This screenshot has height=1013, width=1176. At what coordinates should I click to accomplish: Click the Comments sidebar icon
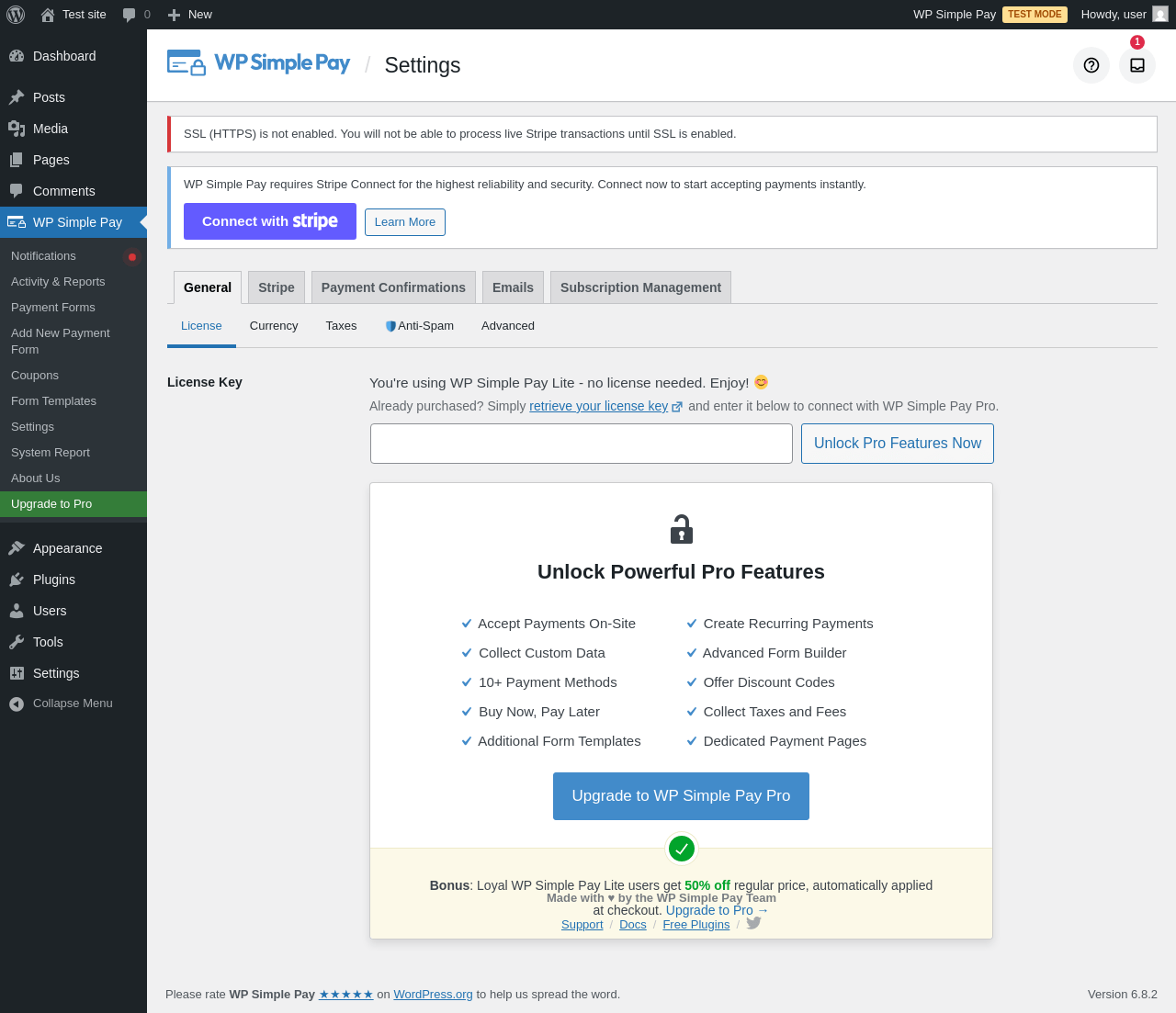pos(17,191)
